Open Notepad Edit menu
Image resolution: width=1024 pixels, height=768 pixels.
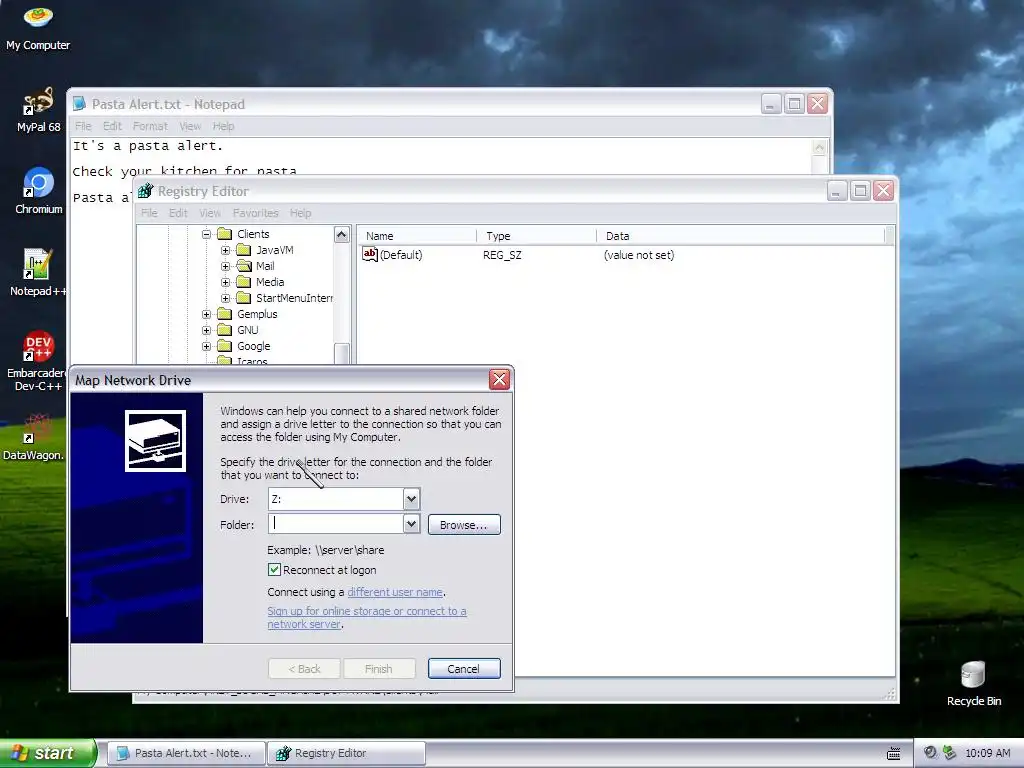click(112, 126)
